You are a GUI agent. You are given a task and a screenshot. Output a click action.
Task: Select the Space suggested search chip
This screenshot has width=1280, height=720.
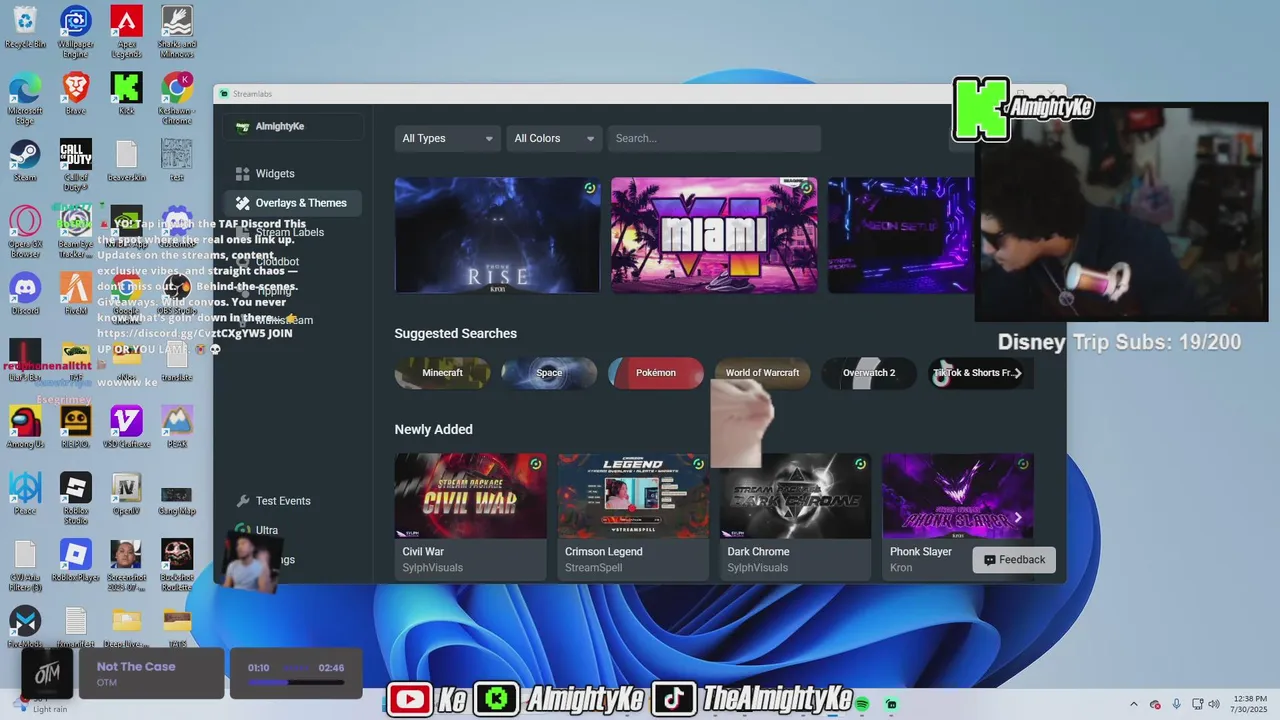(549, 373)
